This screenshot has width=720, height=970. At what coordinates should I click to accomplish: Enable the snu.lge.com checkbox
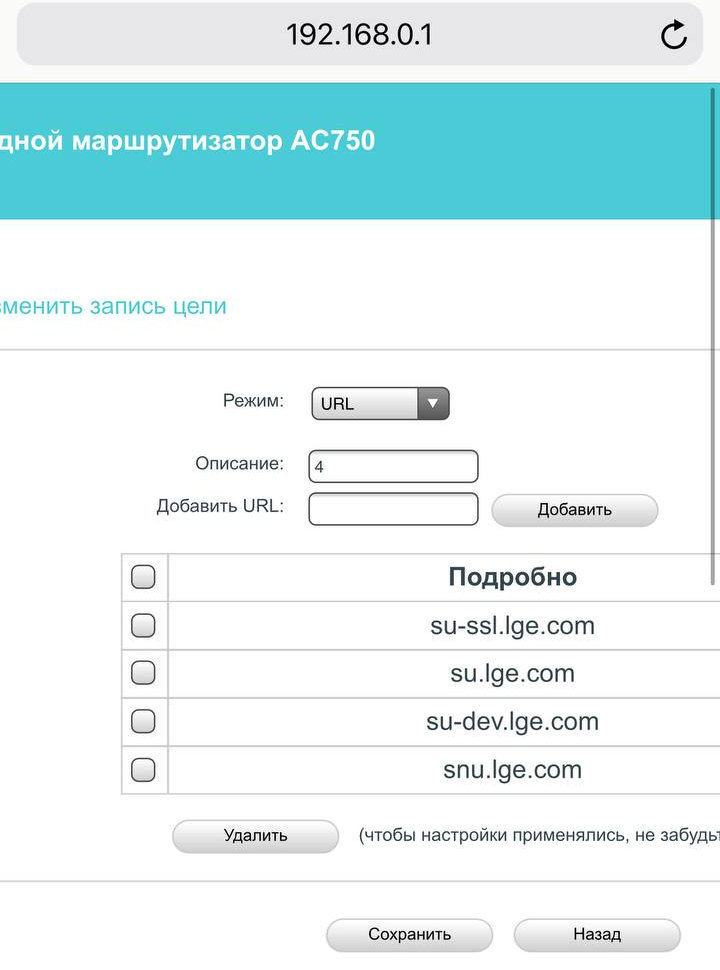pyautogui.click(x=144, y=769)
